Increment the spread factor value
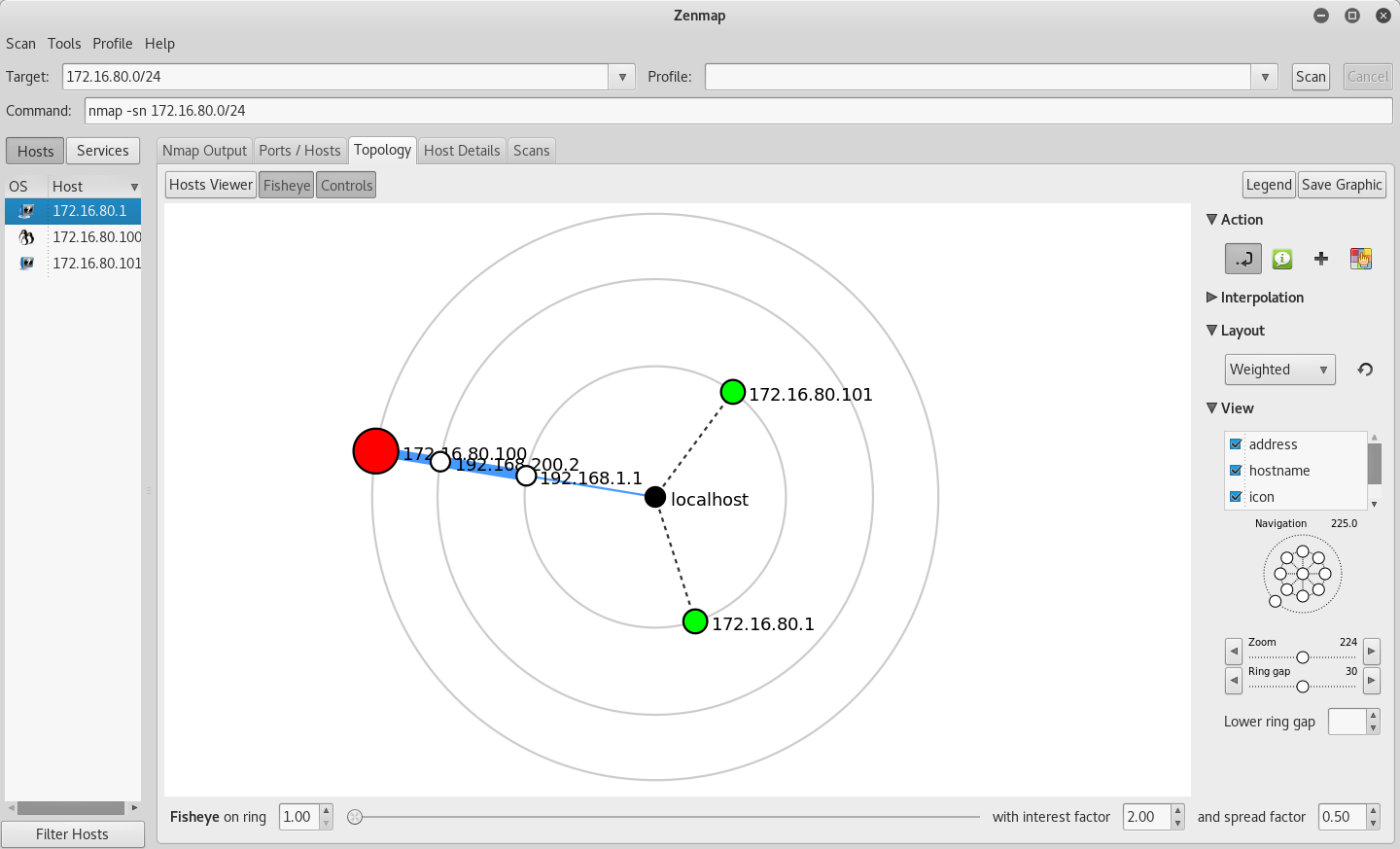The height and width of the screenshot is (849, 1400). click(1373, 811)
